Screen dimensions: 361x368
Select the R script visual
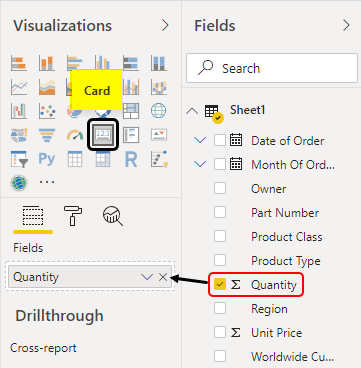pyautogui.click(x=131, y=159)
